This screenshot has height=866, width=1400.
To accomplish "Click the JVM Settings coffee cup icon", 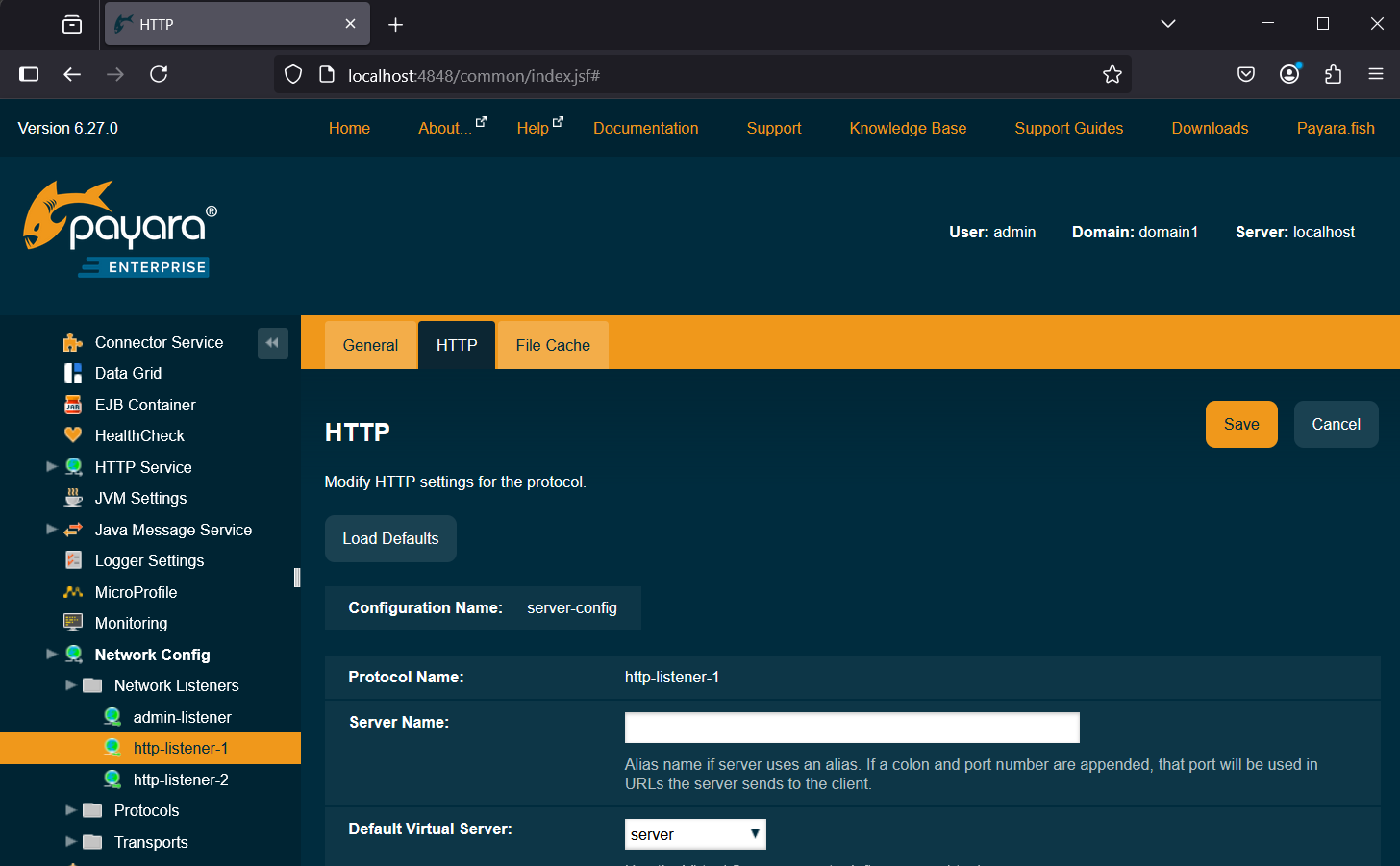I will (x=73, y=498).
